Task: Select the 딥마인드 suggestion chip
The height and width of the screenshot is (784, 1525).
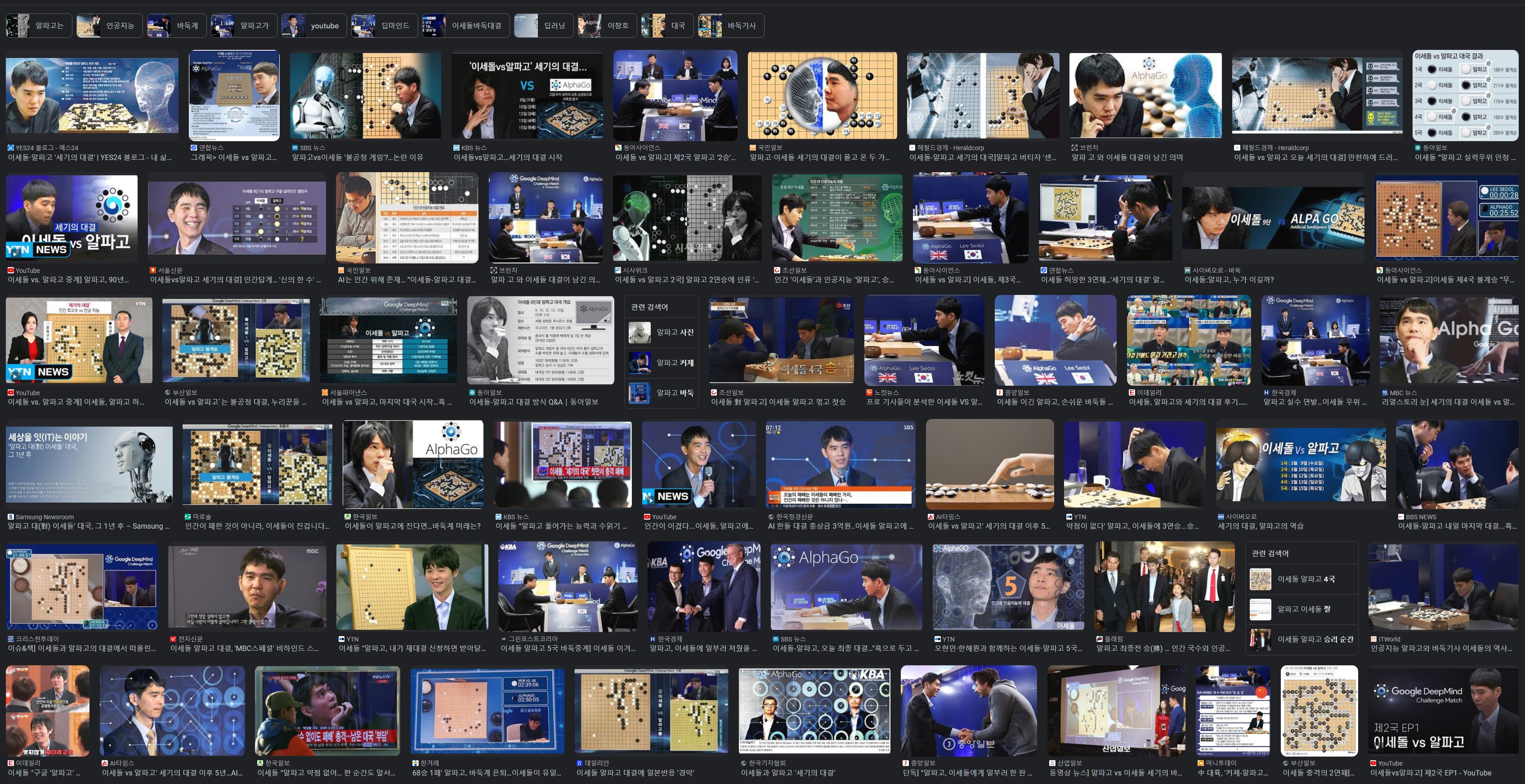Action: 385,26
